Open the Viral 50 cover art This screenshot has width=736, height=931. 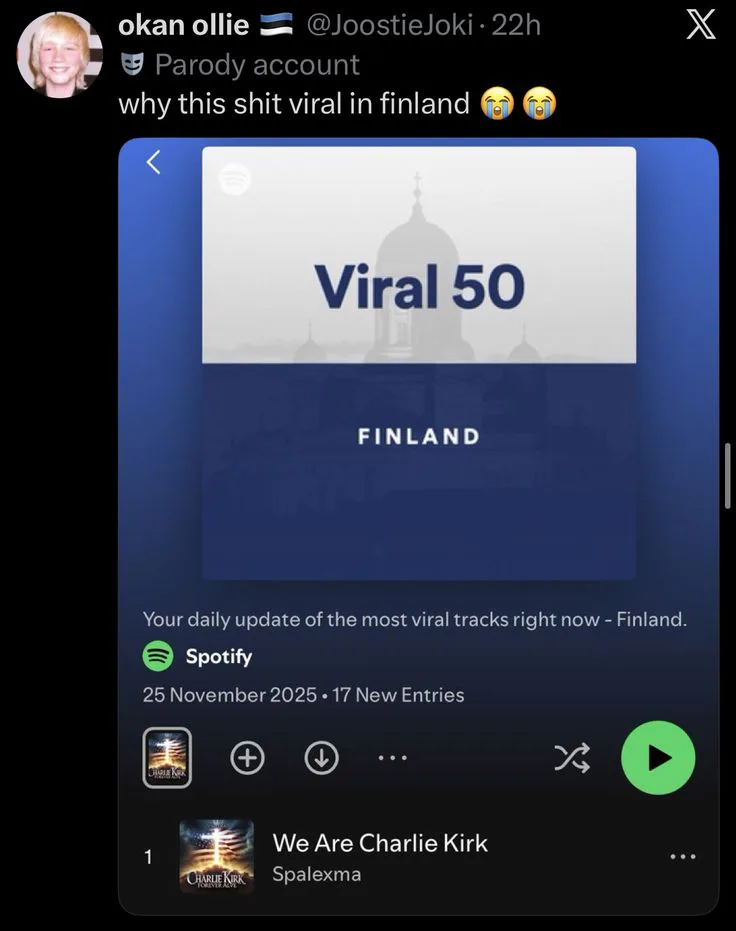tap(419, 363)
